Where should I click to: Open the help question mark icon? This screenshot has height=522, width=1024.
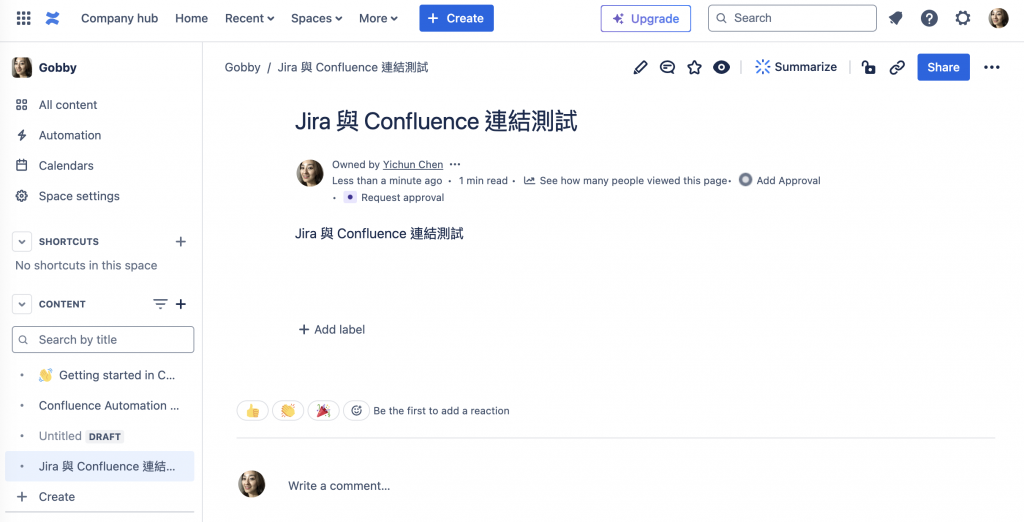coord(929,18)
